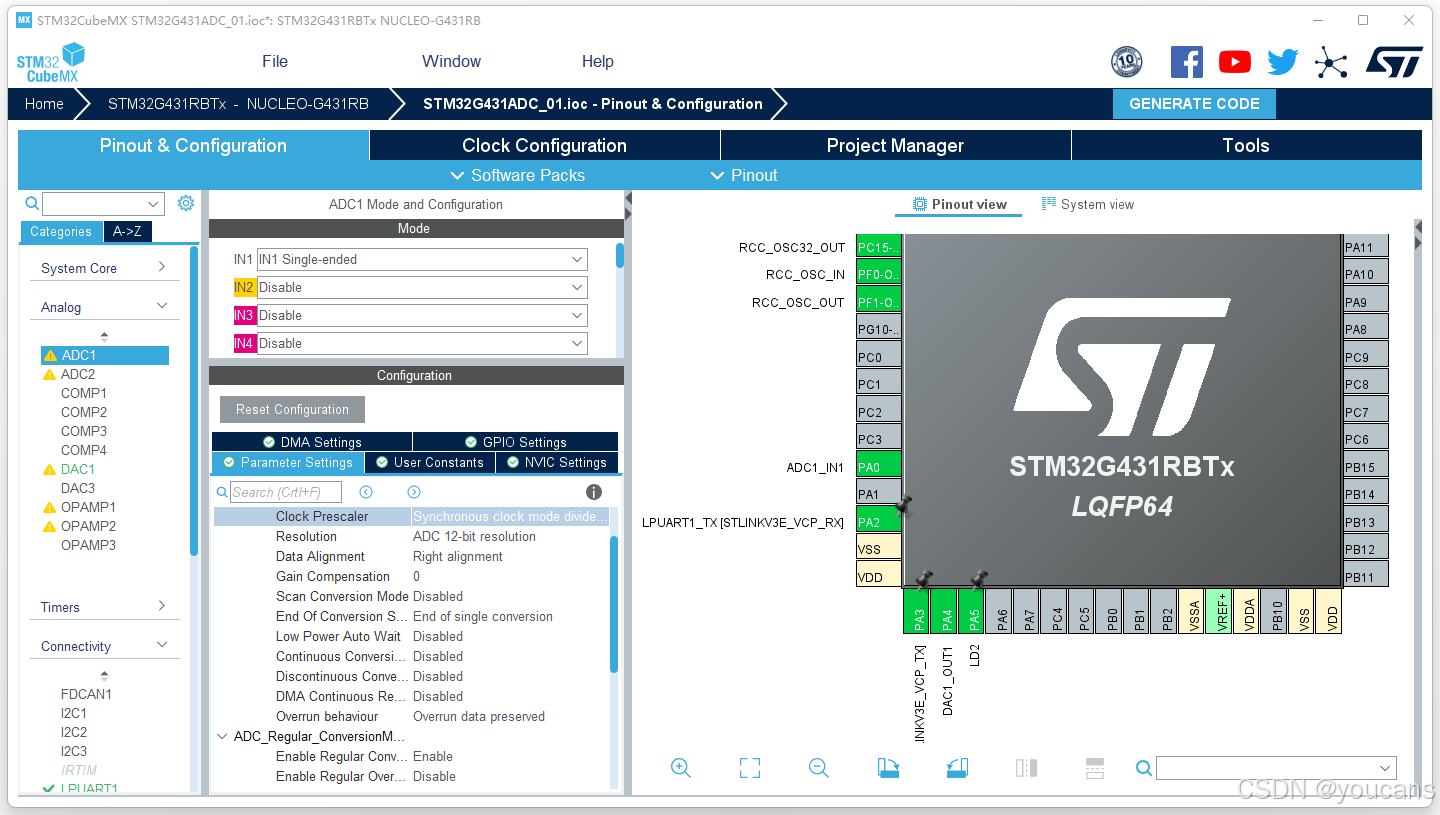Select the PA4 DAC1_OUT1 pin
The width and height of the screenshot is (1440, 815).
coord(946,611)
